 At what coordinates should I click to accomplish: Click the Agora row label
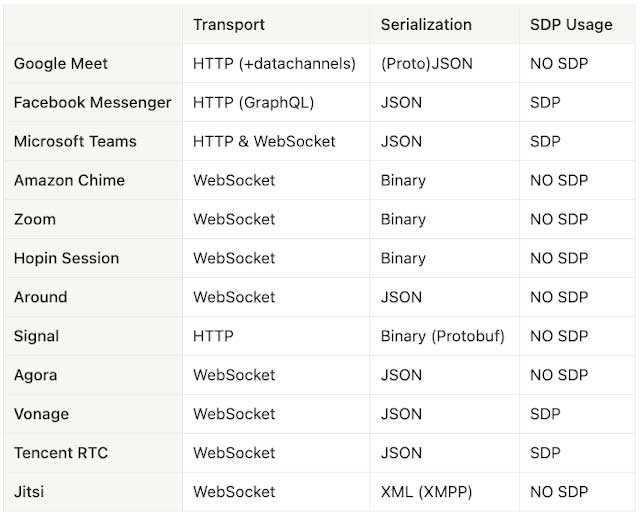pyautogui.click(x=35, y=376)
